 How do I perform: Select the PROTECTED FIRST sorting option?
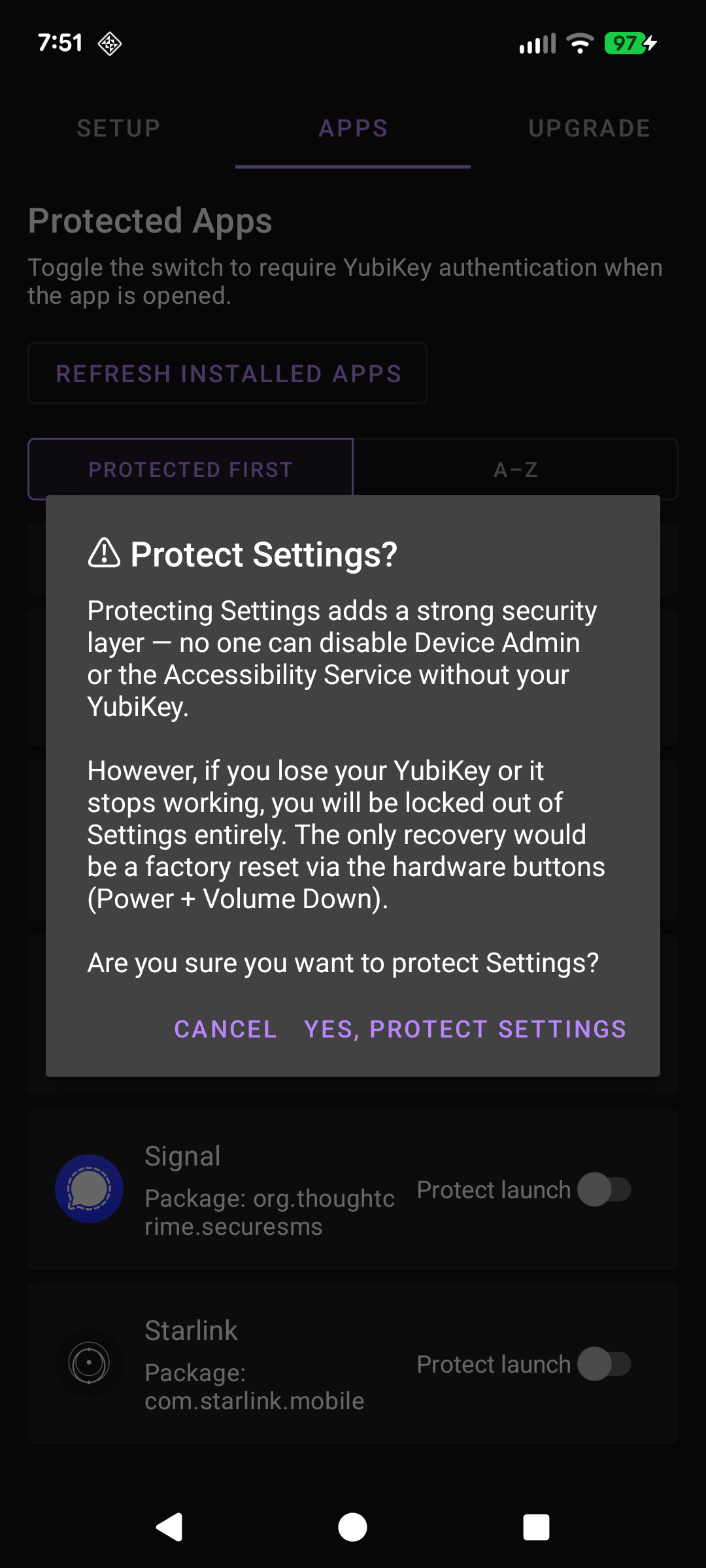[190, 469]
